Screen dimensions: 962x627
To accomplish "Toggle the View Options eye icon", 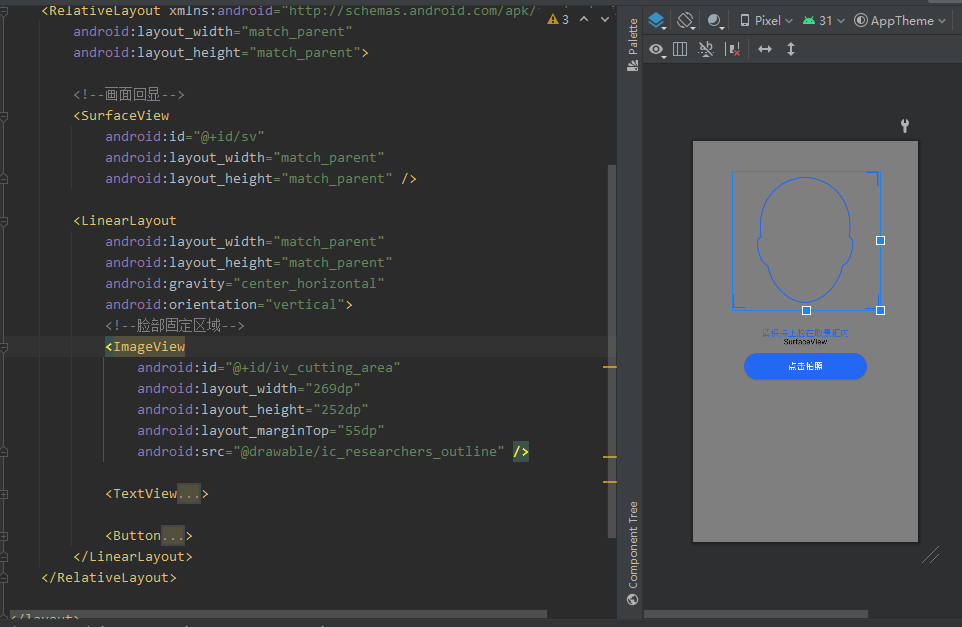I will (656, 48).
